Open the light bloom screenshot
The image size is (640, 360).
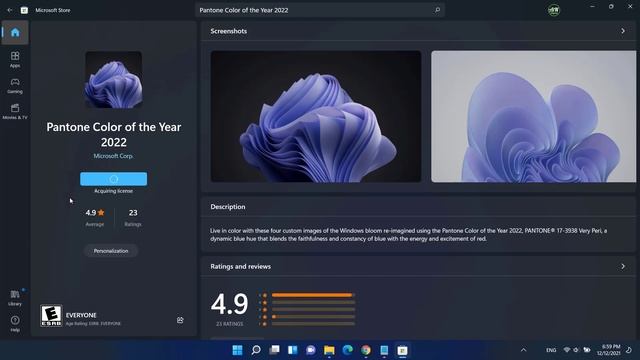(x=533, y=116)
